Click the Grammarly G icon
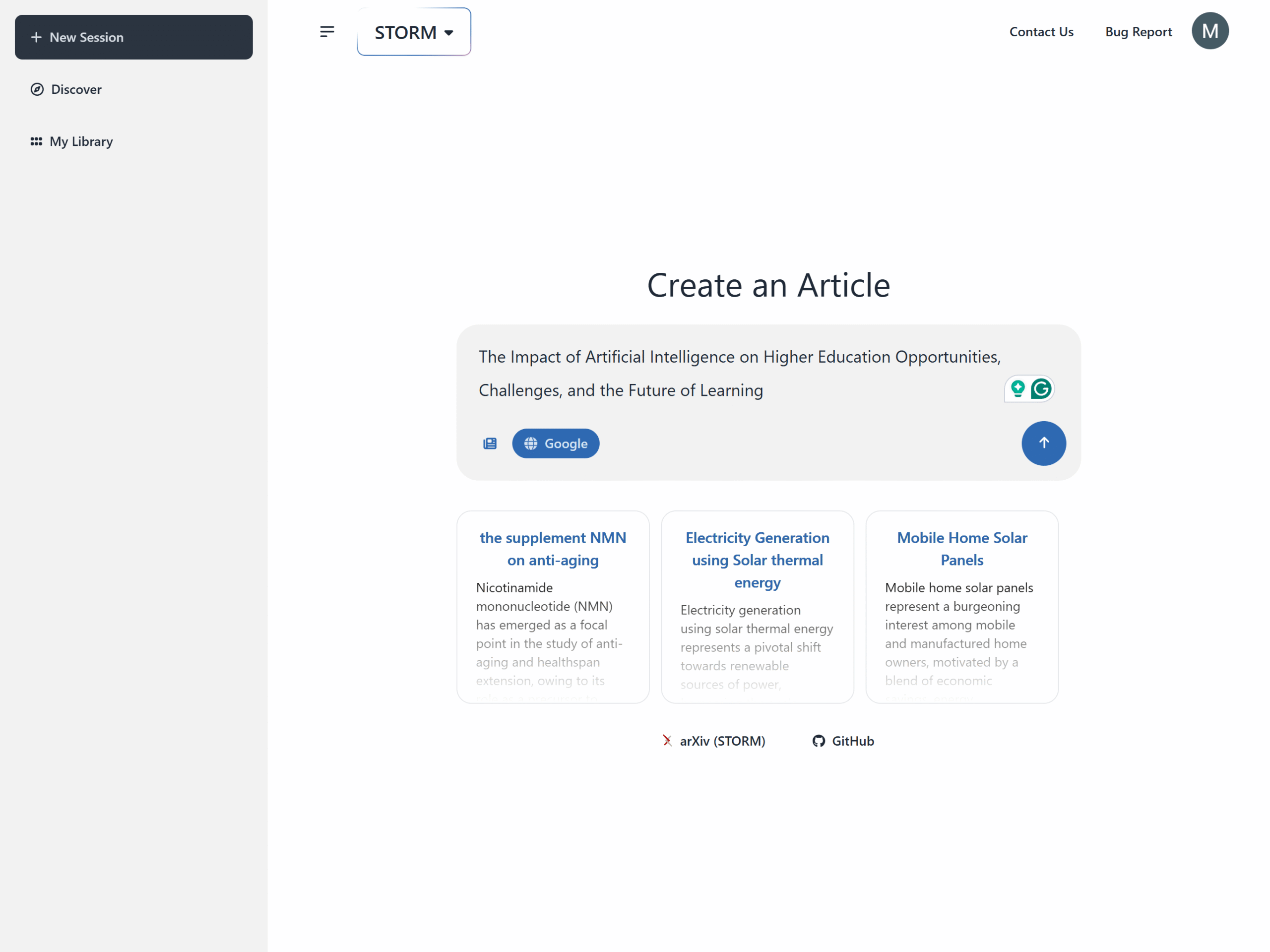The width and height of the screenshot is (1270, 952). pos(1041,389)
